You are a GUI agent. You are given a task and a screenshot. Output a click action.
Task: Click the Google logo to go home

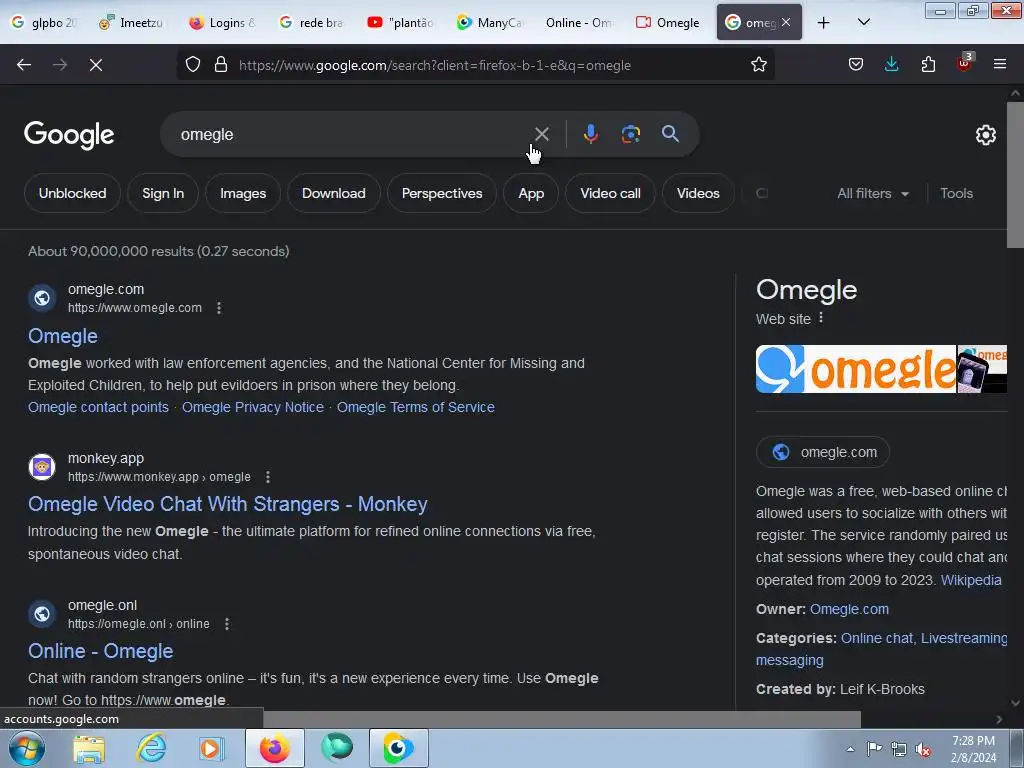69,135
